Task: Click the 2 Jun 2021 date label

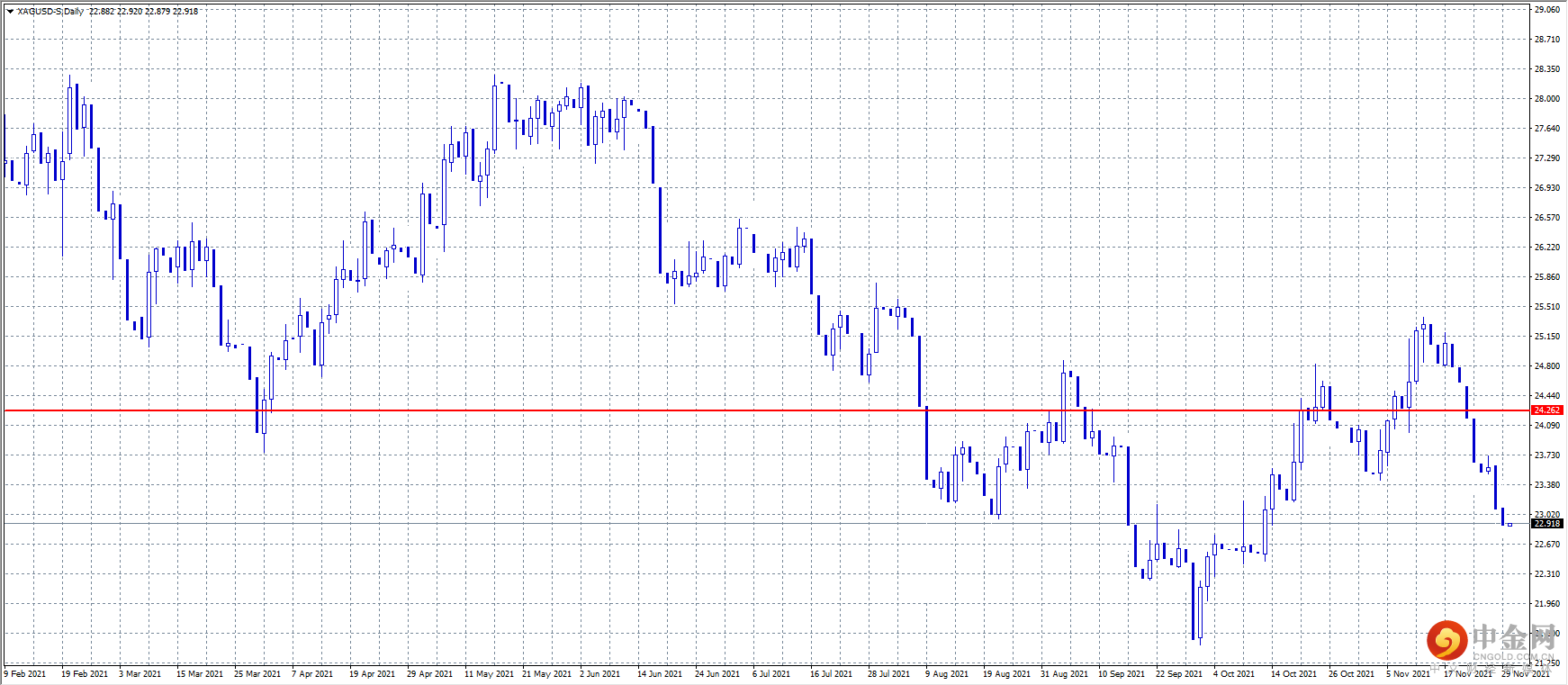Action: (600, 674)
